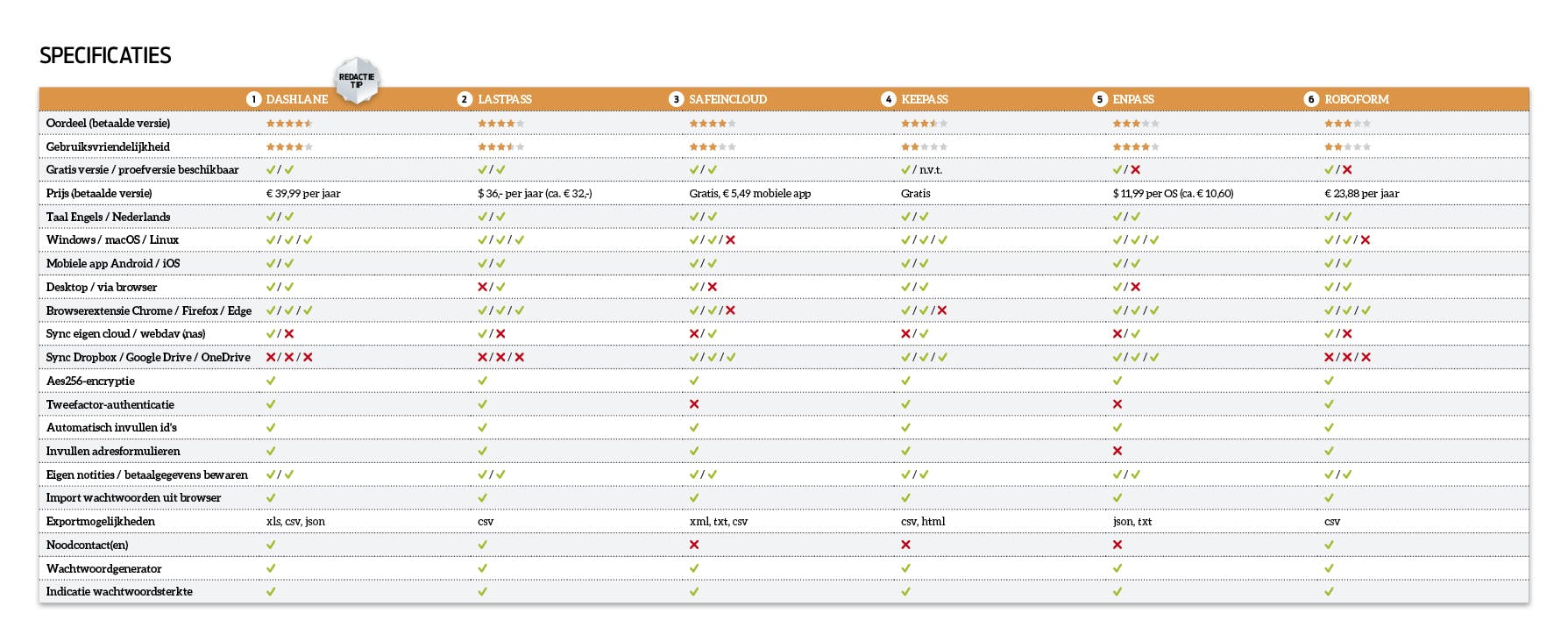Click the green check for RoboForm Wachtwoordgenerator
Viewport: 1568px width, 642px height.
[x=1329, y=568]
